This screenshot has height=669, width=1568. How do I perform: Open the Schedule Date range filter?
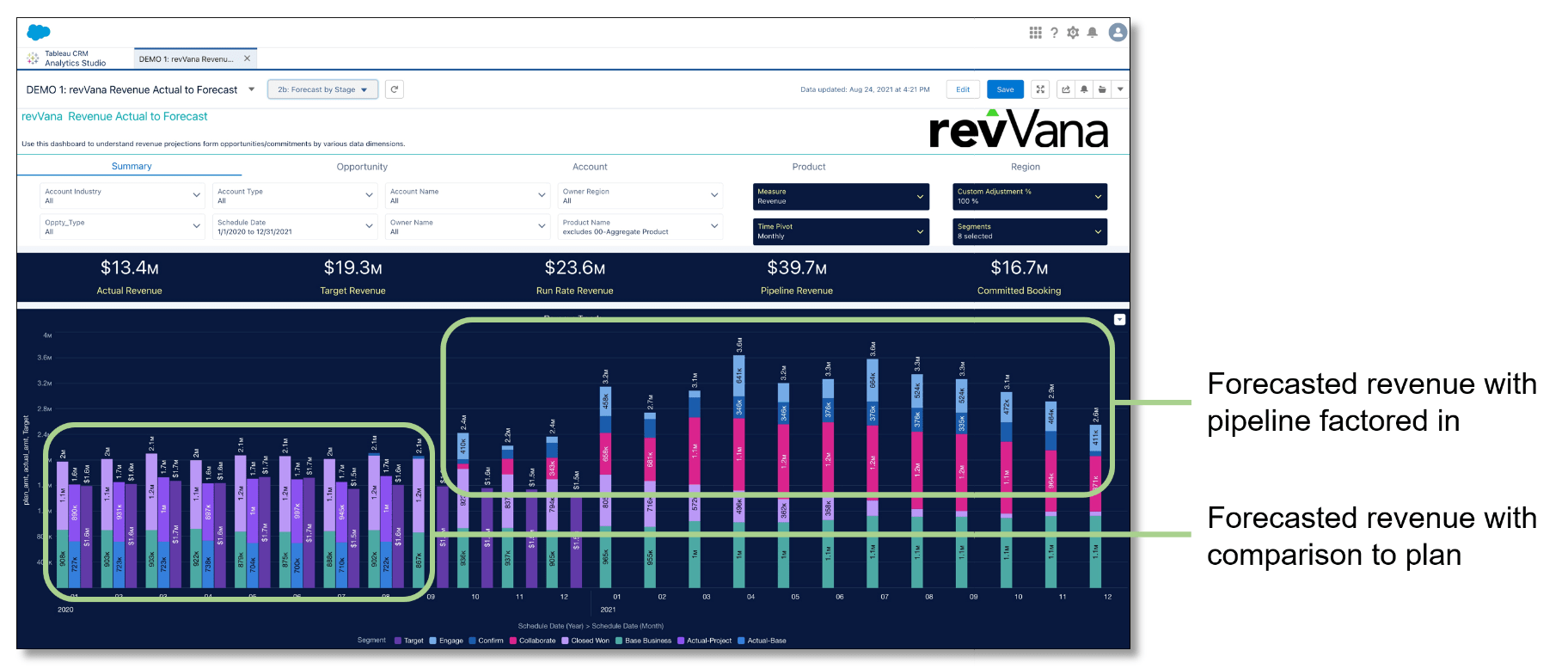click(295, 227)
